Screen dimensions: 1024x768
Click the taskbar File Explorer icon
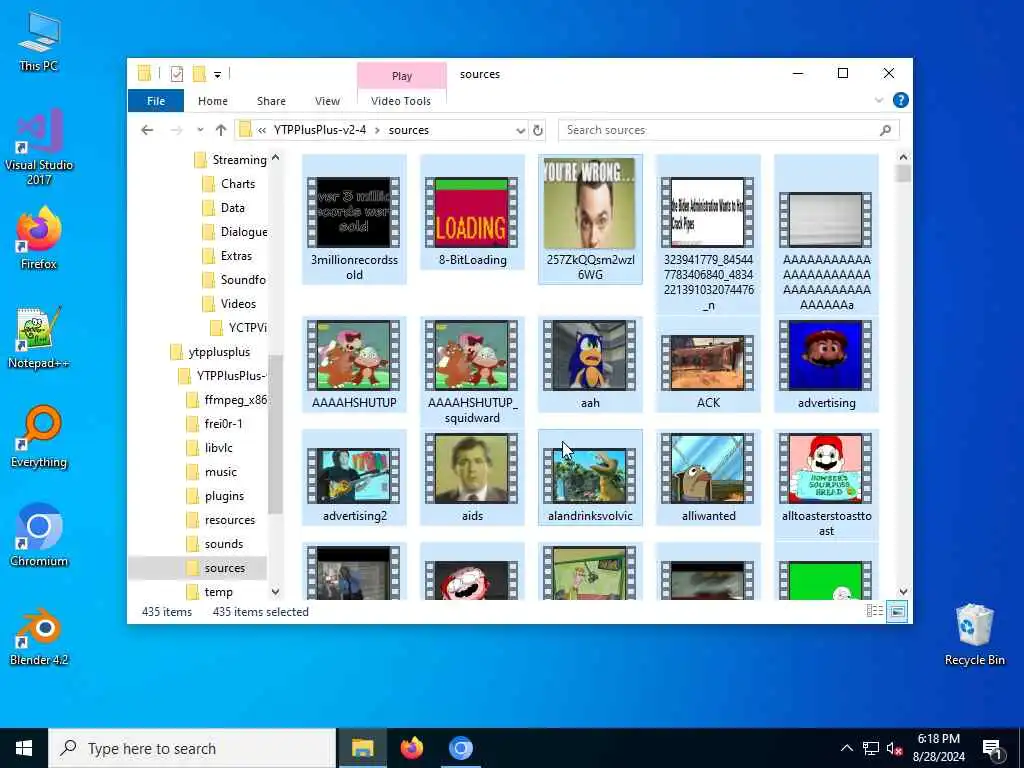(x=363, y=748)
